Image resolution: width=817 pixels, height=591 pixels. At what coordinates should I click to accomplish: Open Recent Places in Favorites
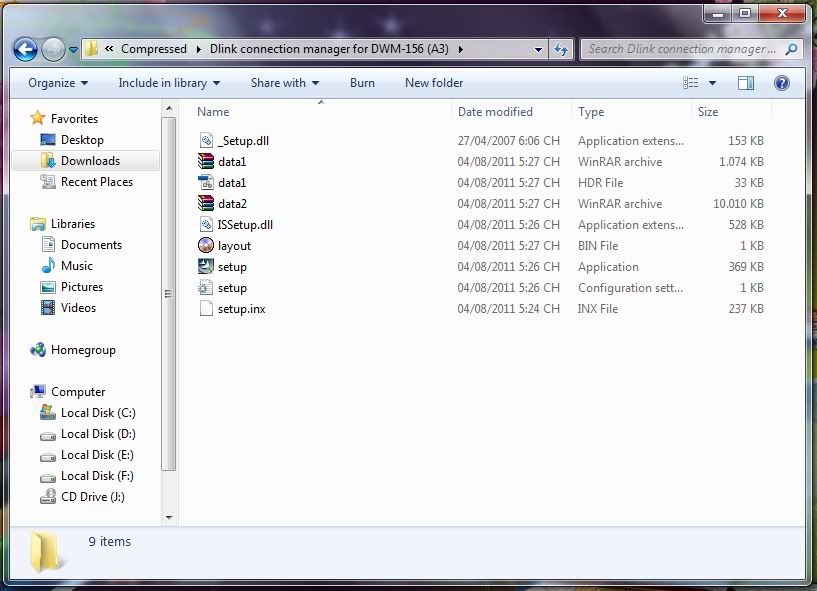coord(97,182)
